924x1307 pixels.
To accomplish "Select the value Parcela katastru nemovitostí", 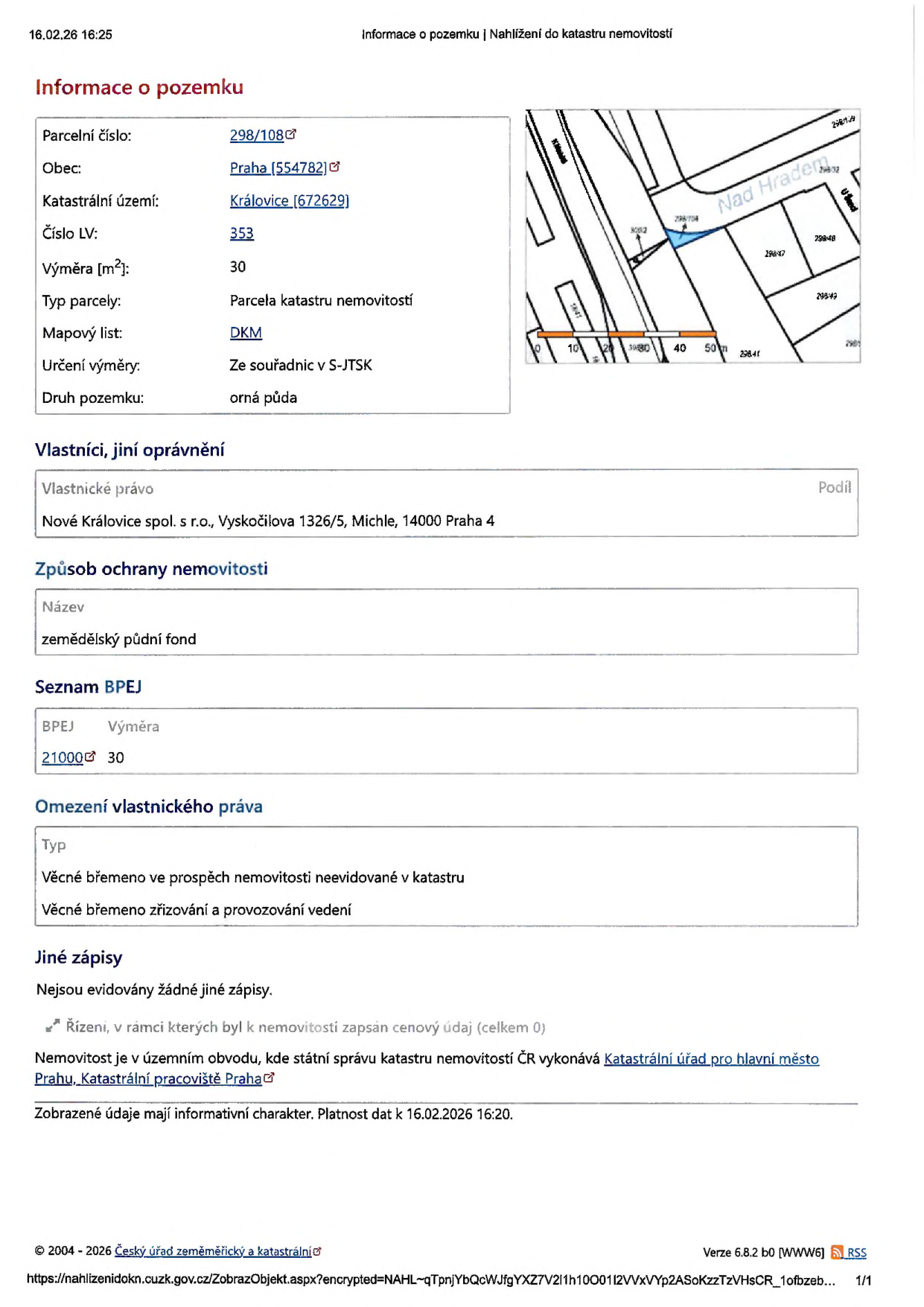I will 321,301.
